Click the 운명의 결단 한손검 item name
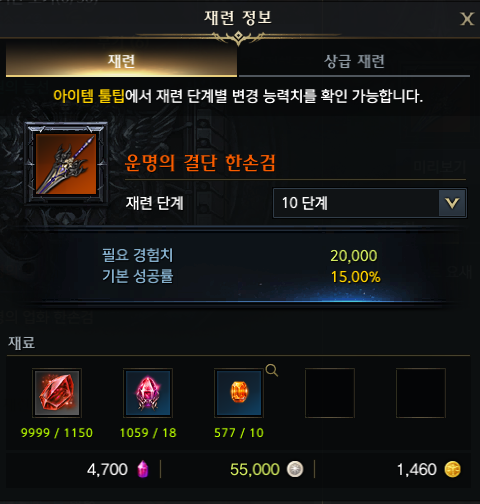The height and width of the screenshot is (504, 480). (x=200, y=163)
